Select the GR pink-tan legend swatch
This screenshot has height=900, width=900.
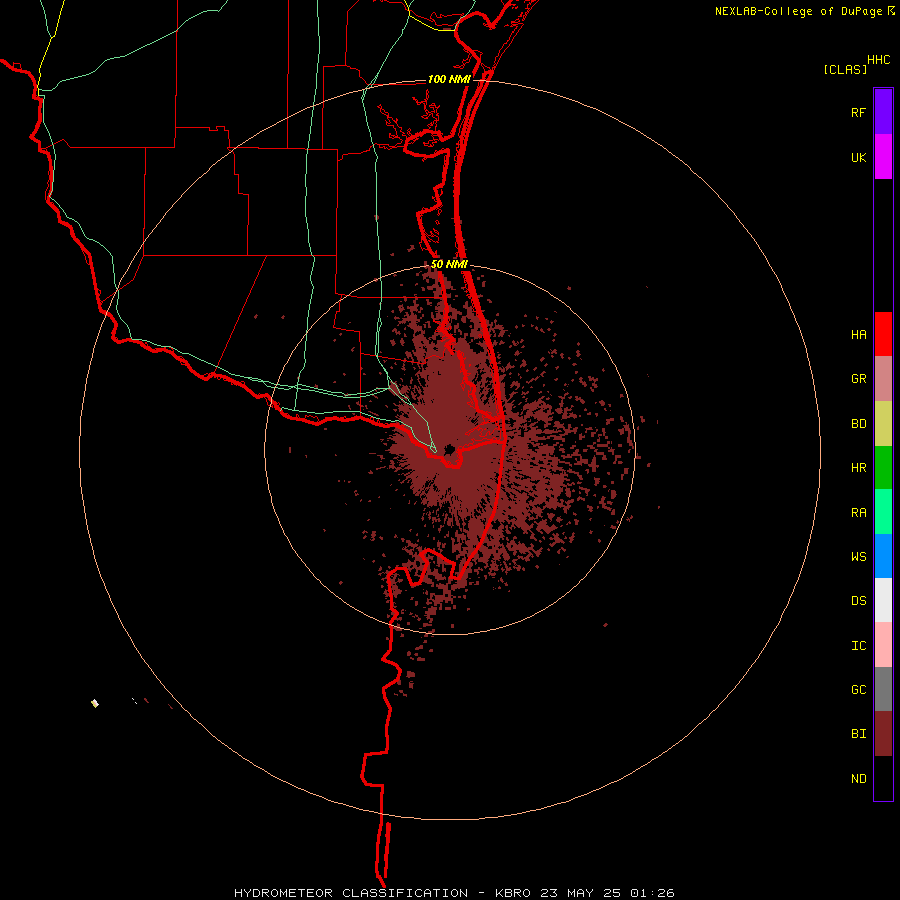(x=883, y=379)
